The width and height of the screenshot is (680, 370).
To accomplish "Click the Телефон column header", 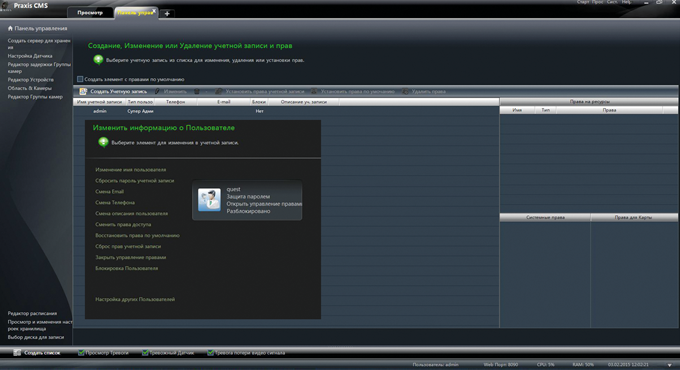I will click(176, 102).
